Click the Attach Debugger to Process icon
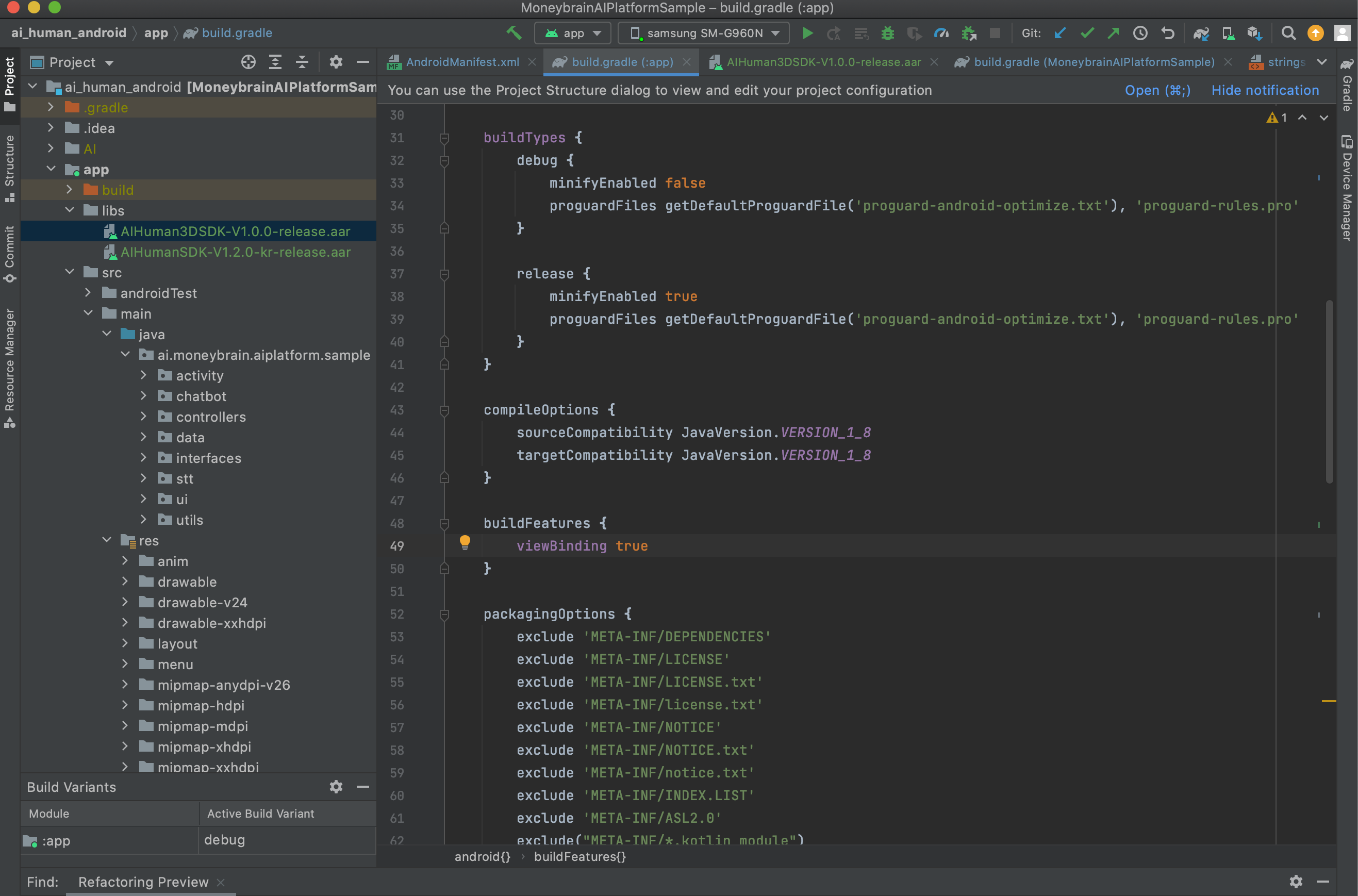Viewport: 1358px width, 896px height. coord(968,33)
